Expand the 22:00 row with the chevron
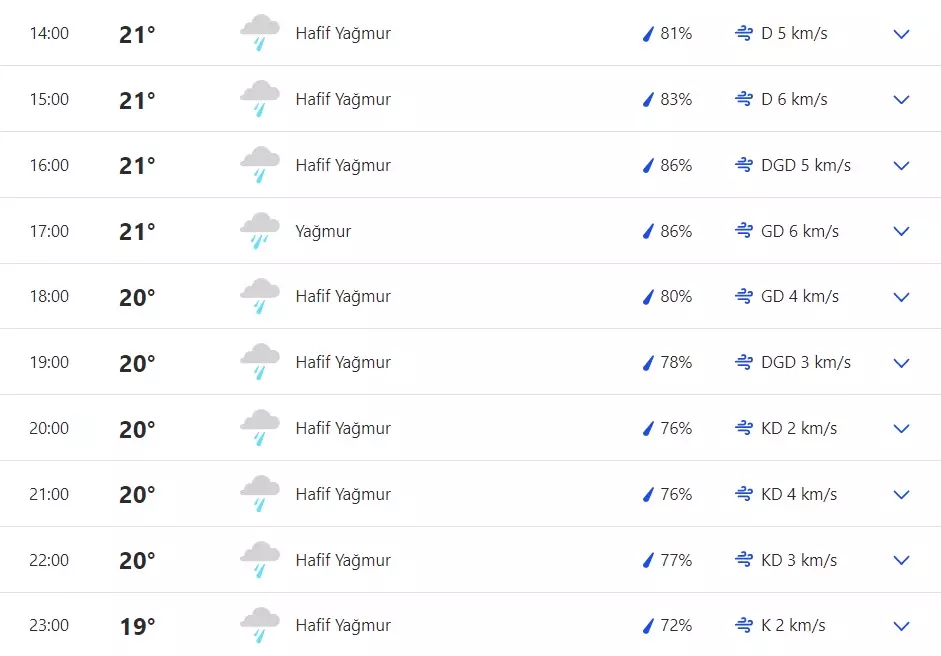 (901, 560)
